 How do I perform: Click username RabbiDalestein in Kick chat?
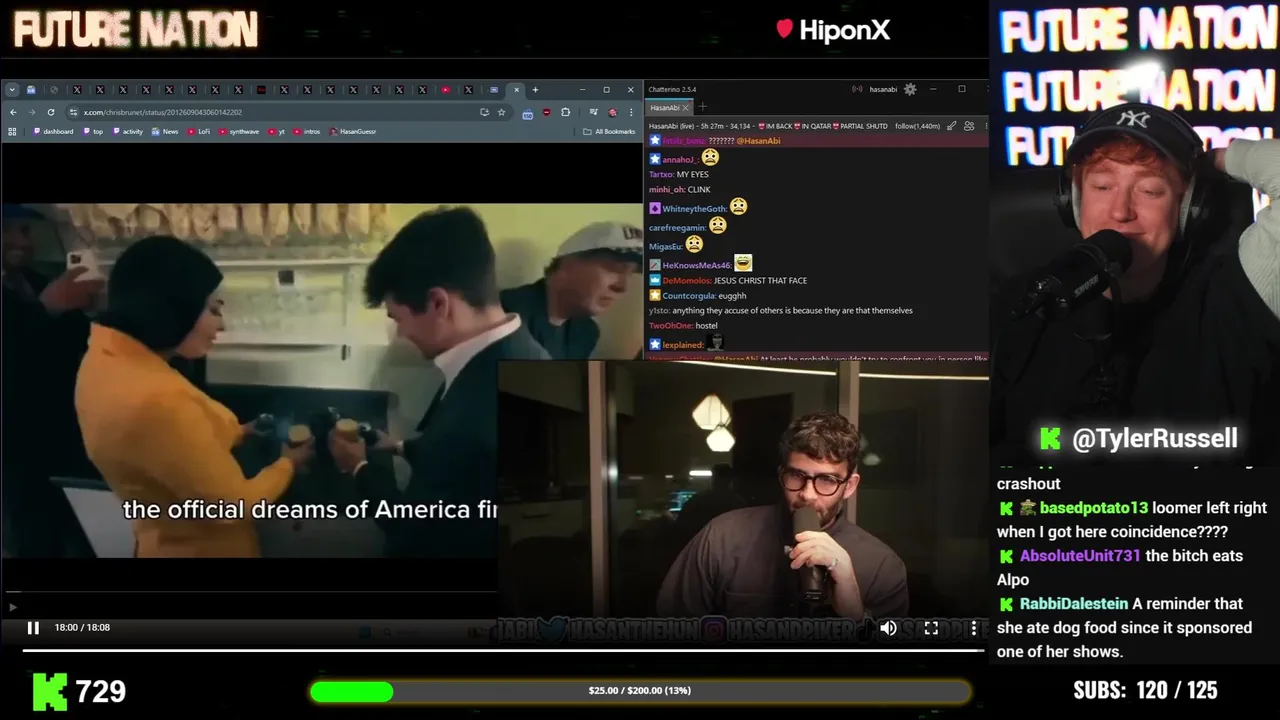[1074, 604]
